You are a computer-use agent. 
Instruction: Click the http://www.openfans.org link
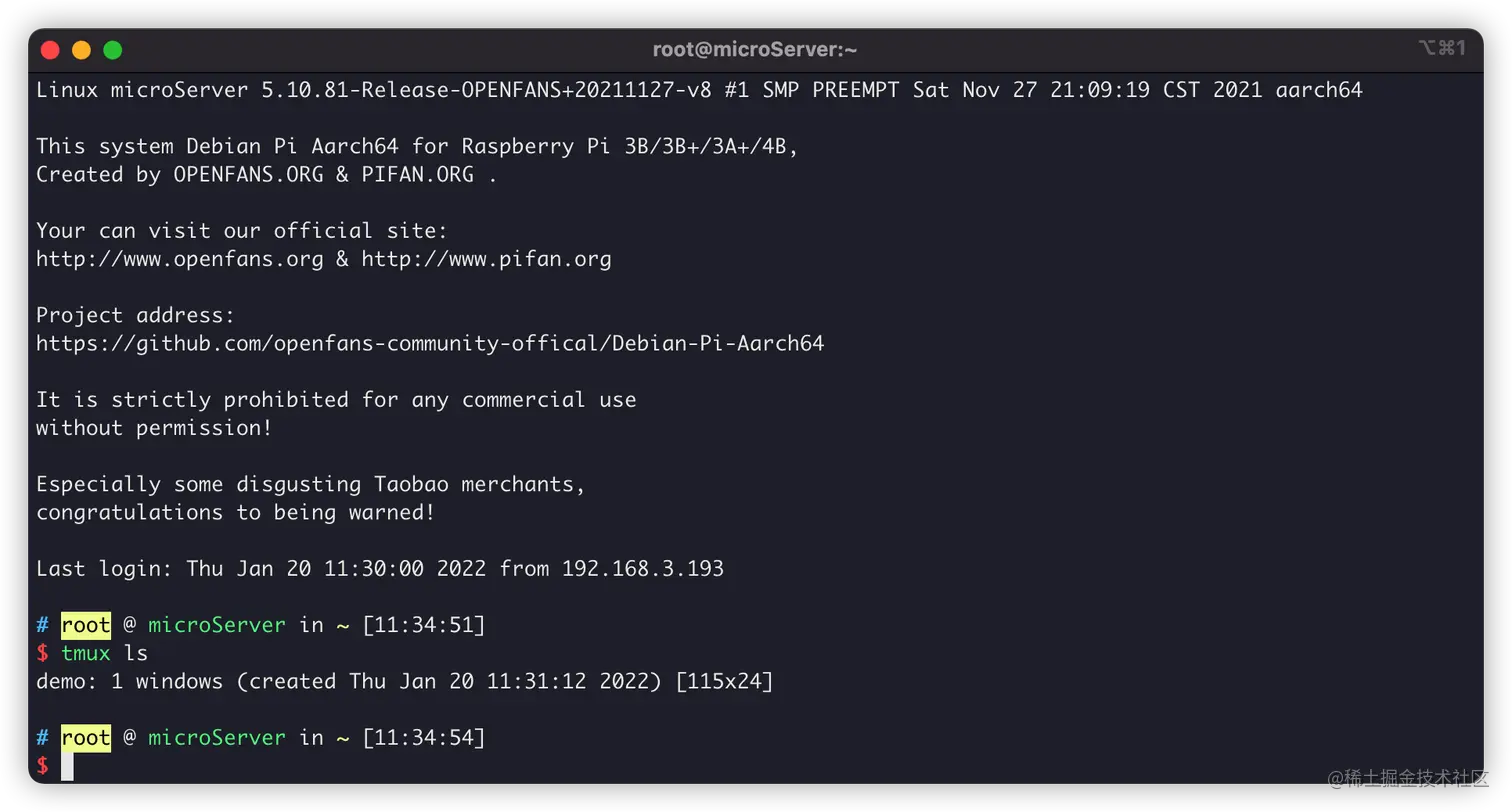(x=180, y=259)
